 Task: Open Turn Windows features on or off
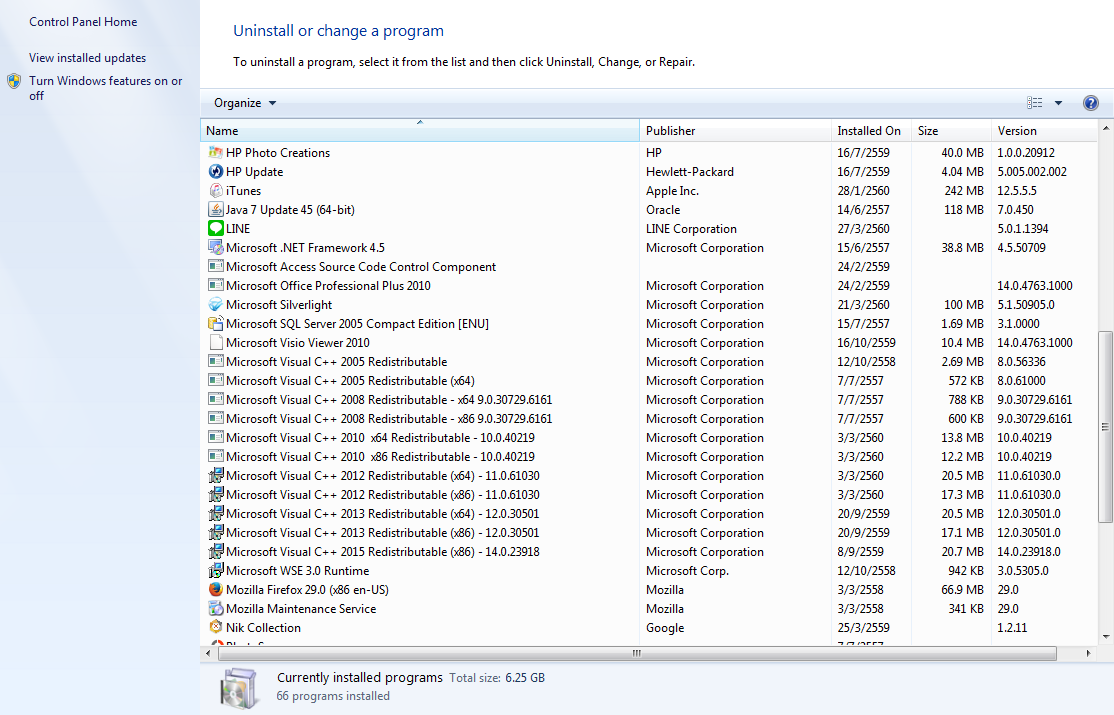click(x=105, y=88)
